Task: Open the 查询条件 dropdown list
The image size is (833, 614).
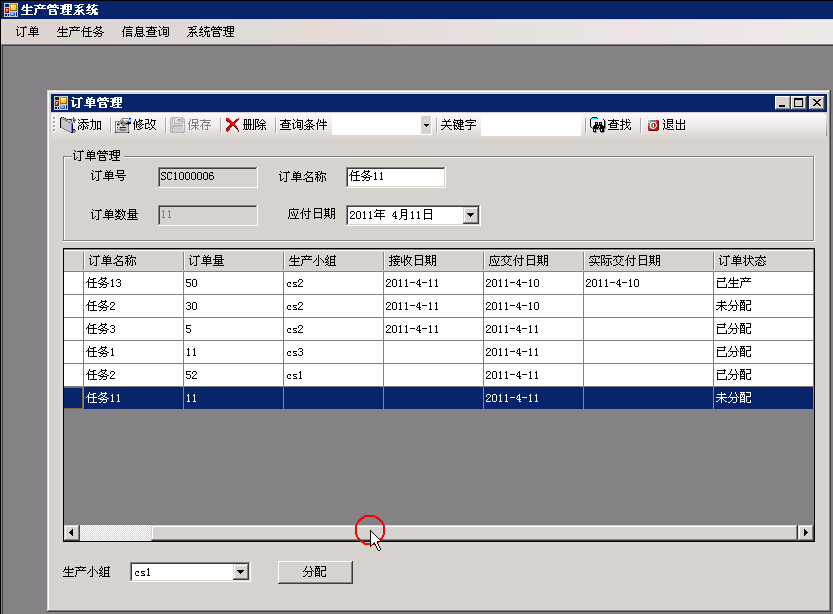Action: (x=426, y=125)
